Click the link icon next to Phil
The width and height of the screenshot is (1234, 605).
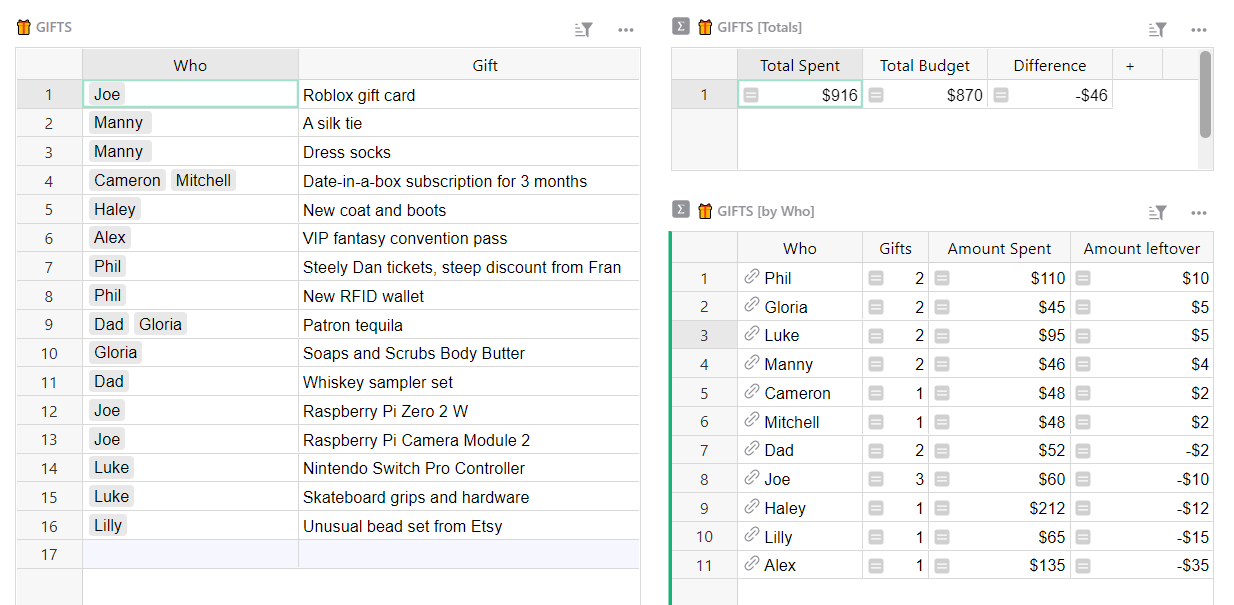point(752,277)
